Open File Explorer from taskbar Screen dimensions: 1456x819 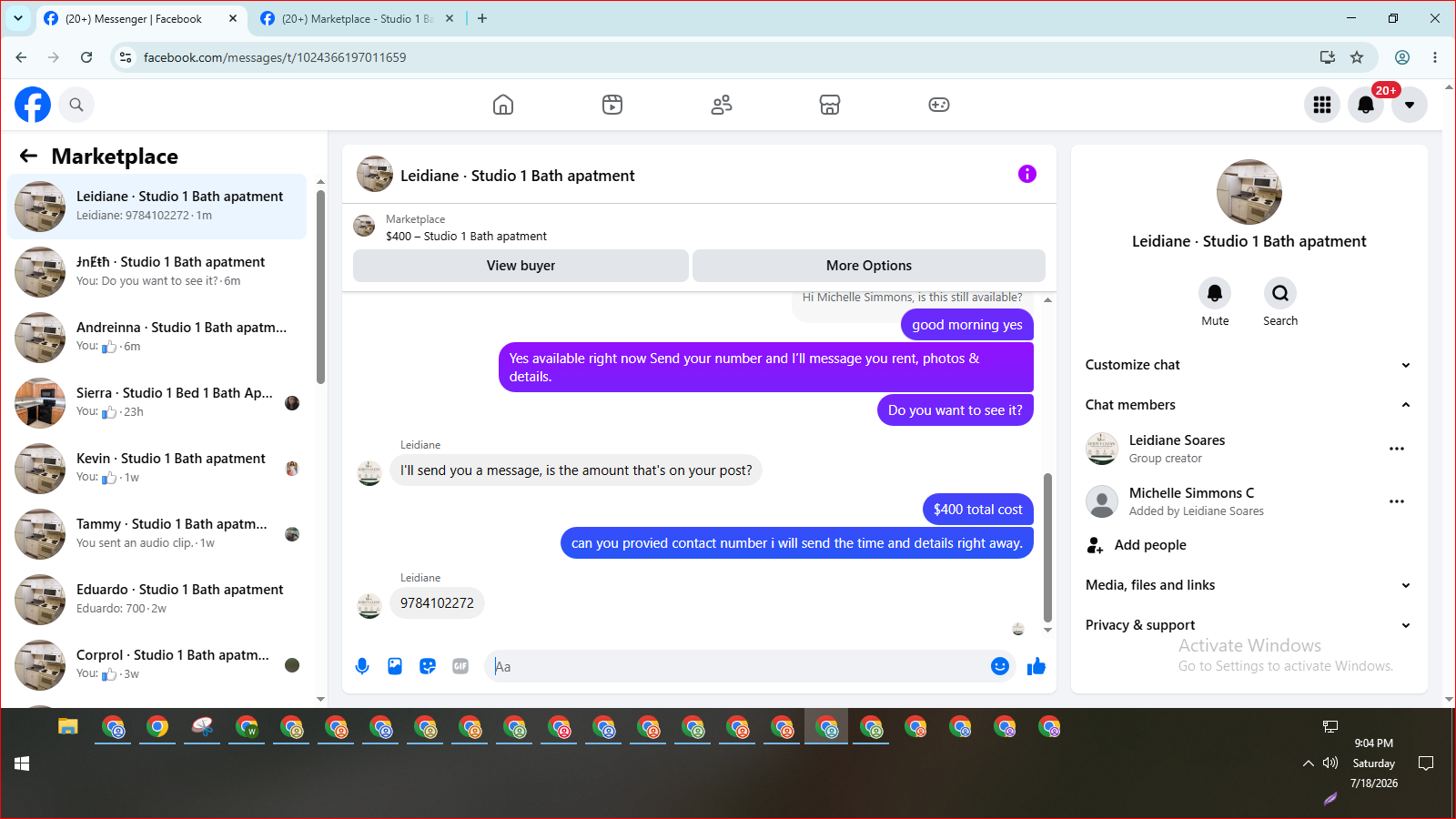pyautogui.click(x=68, y=726)
